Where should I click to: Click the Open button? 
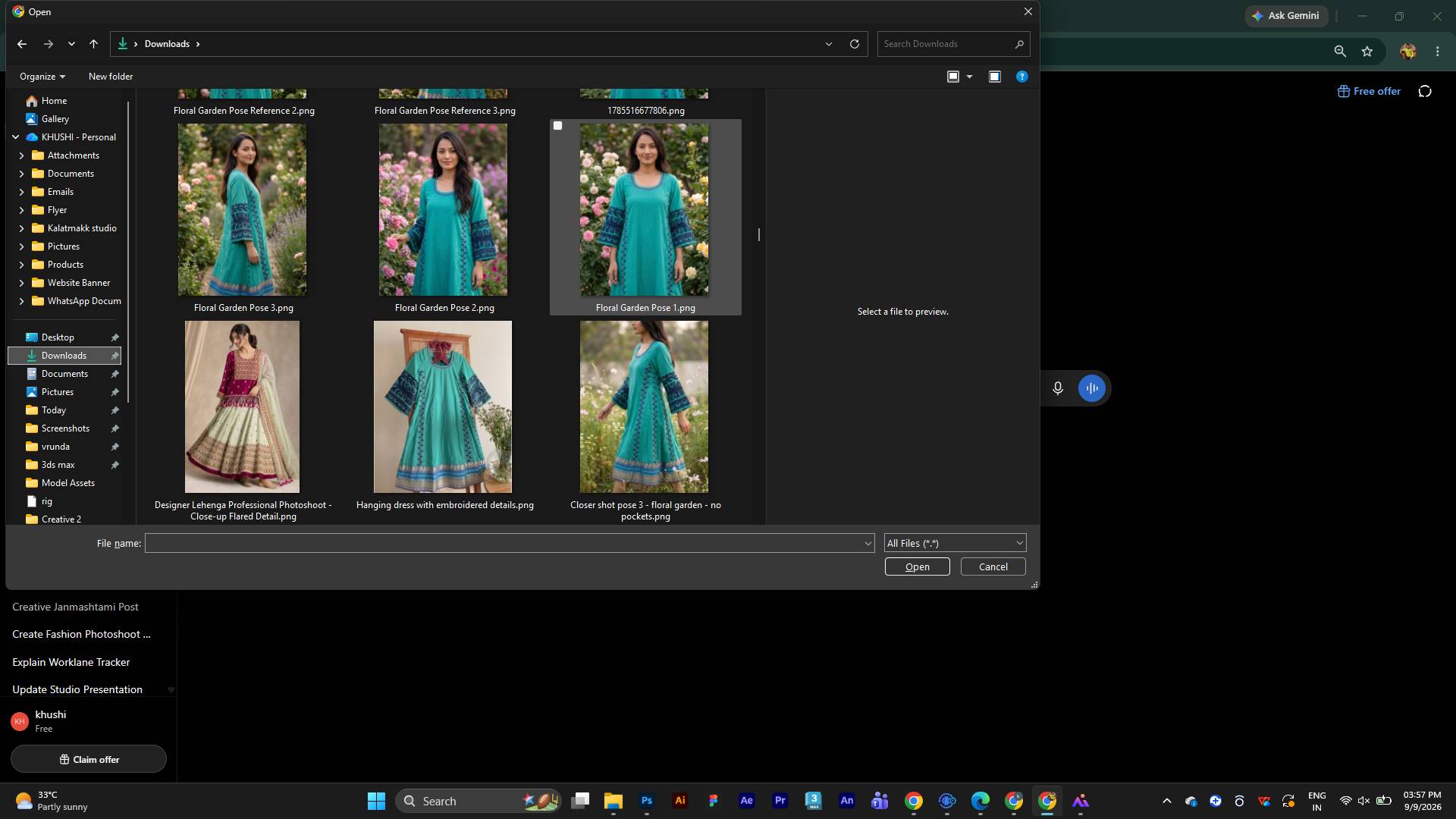(x=917, y=566)
